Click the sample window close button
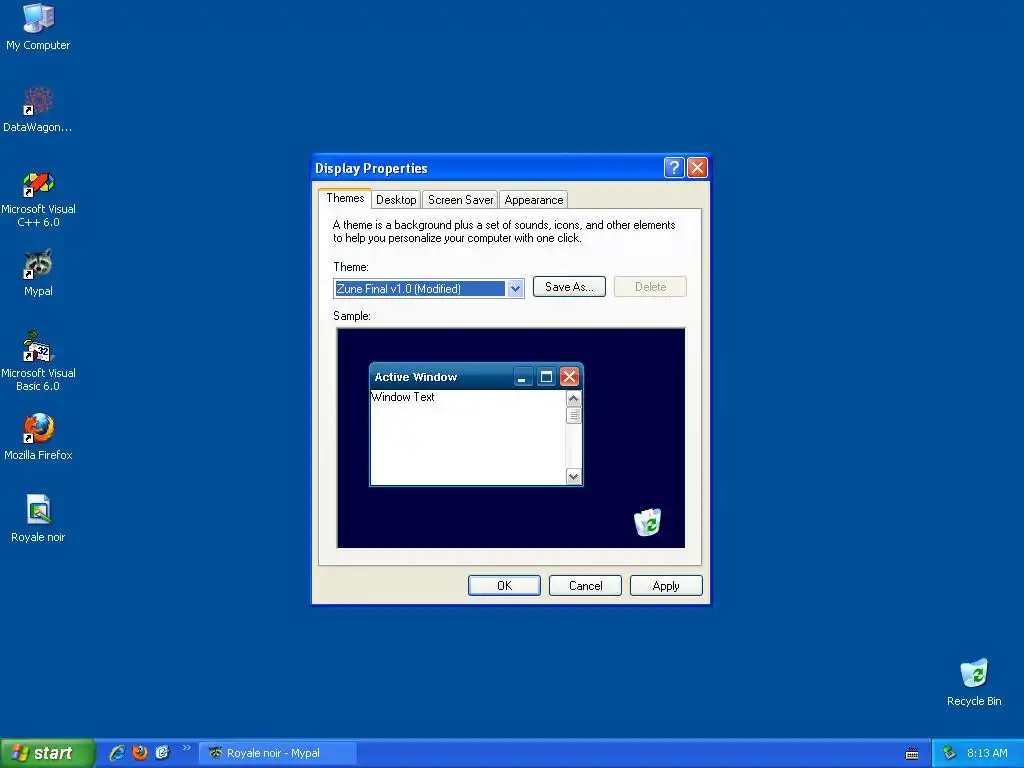Image resolution: width=1024 pixels, height=768 pixels. tap(569, 377)
